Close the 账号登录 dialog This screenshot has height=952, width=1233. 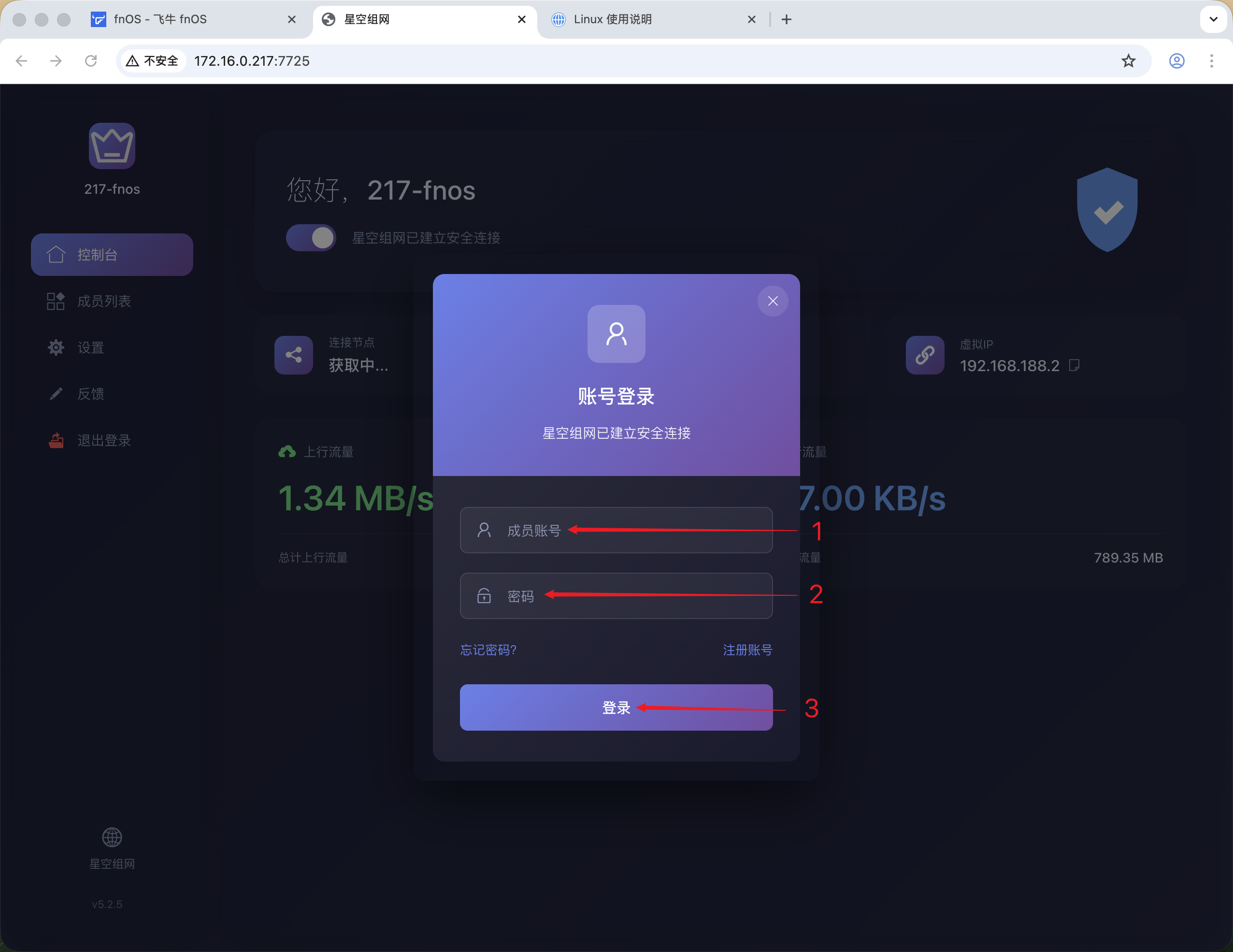773,301
